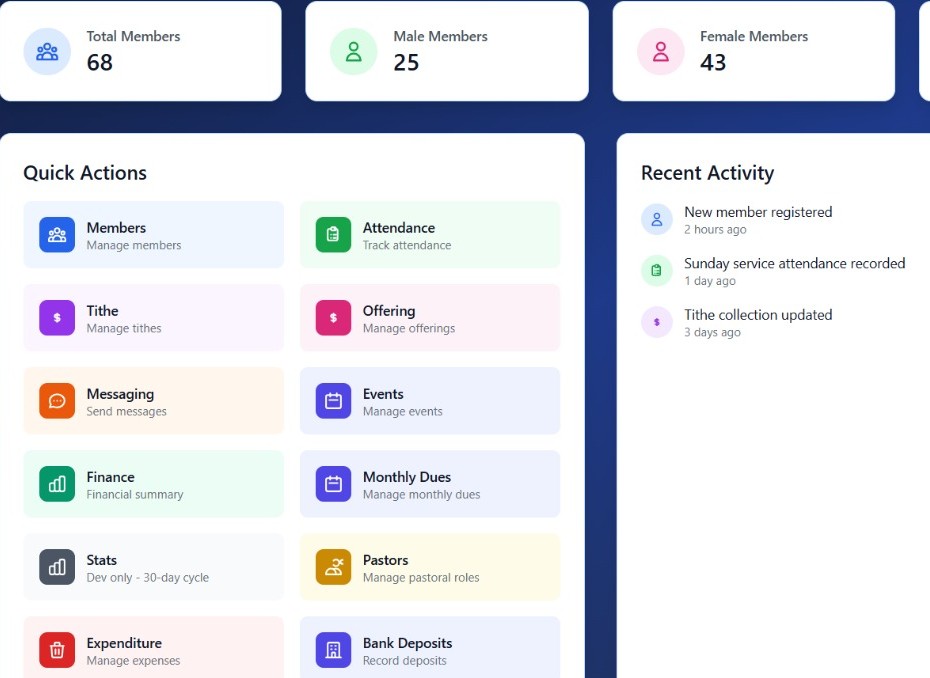
Task: Open the Messaging chat bubble icon
Action: click(x=57, y=401)
